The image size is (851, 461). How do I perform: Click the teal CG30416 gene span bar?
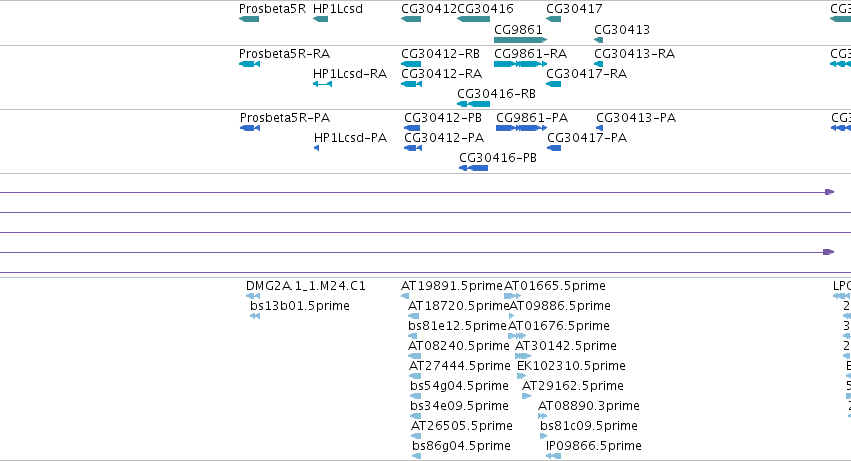(x=473, y=19)
